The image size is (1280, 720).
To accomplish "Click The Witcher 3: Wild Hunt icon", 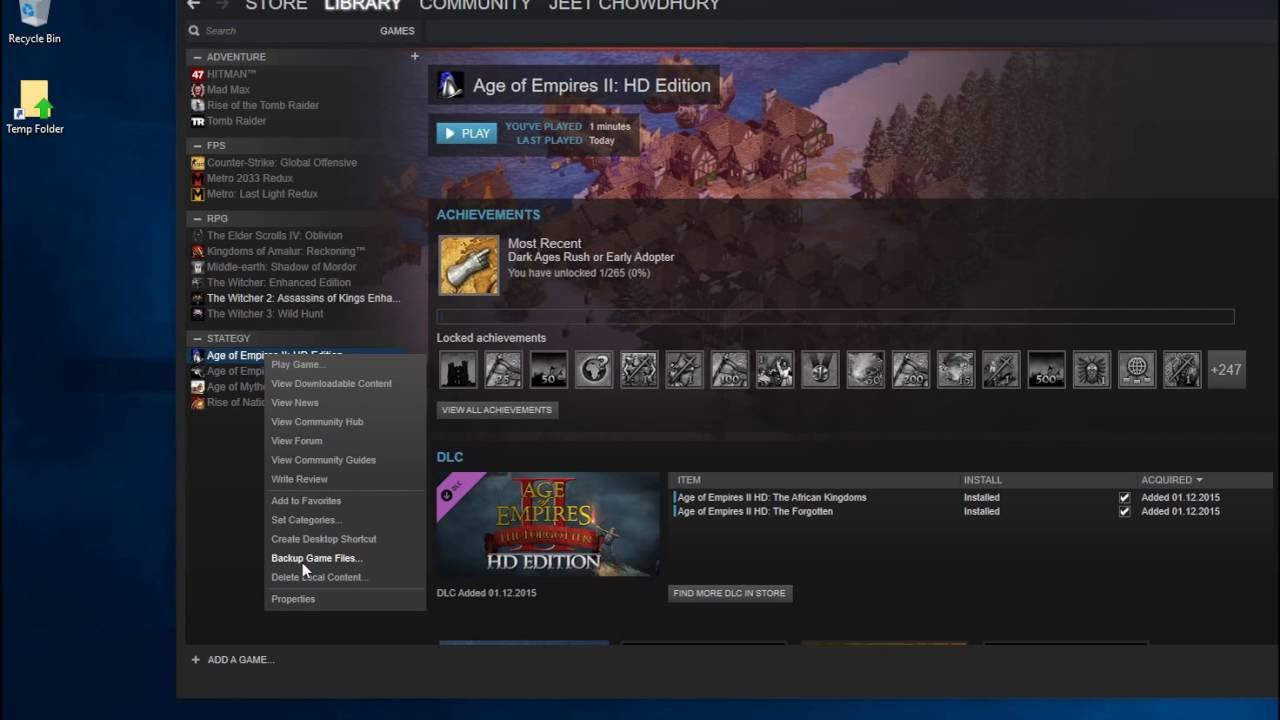I will pos(198,314).
